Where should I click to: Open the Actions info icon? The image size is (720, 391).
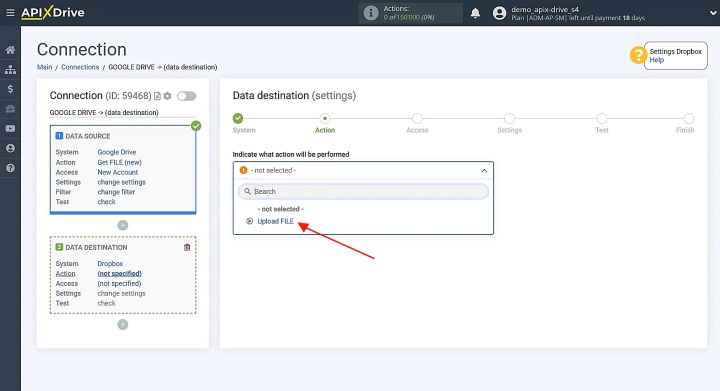371,13
